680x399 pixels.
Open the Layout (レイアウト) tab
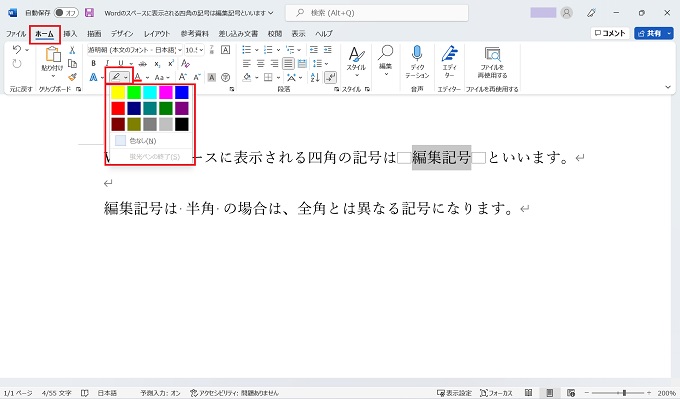(157, 33)
